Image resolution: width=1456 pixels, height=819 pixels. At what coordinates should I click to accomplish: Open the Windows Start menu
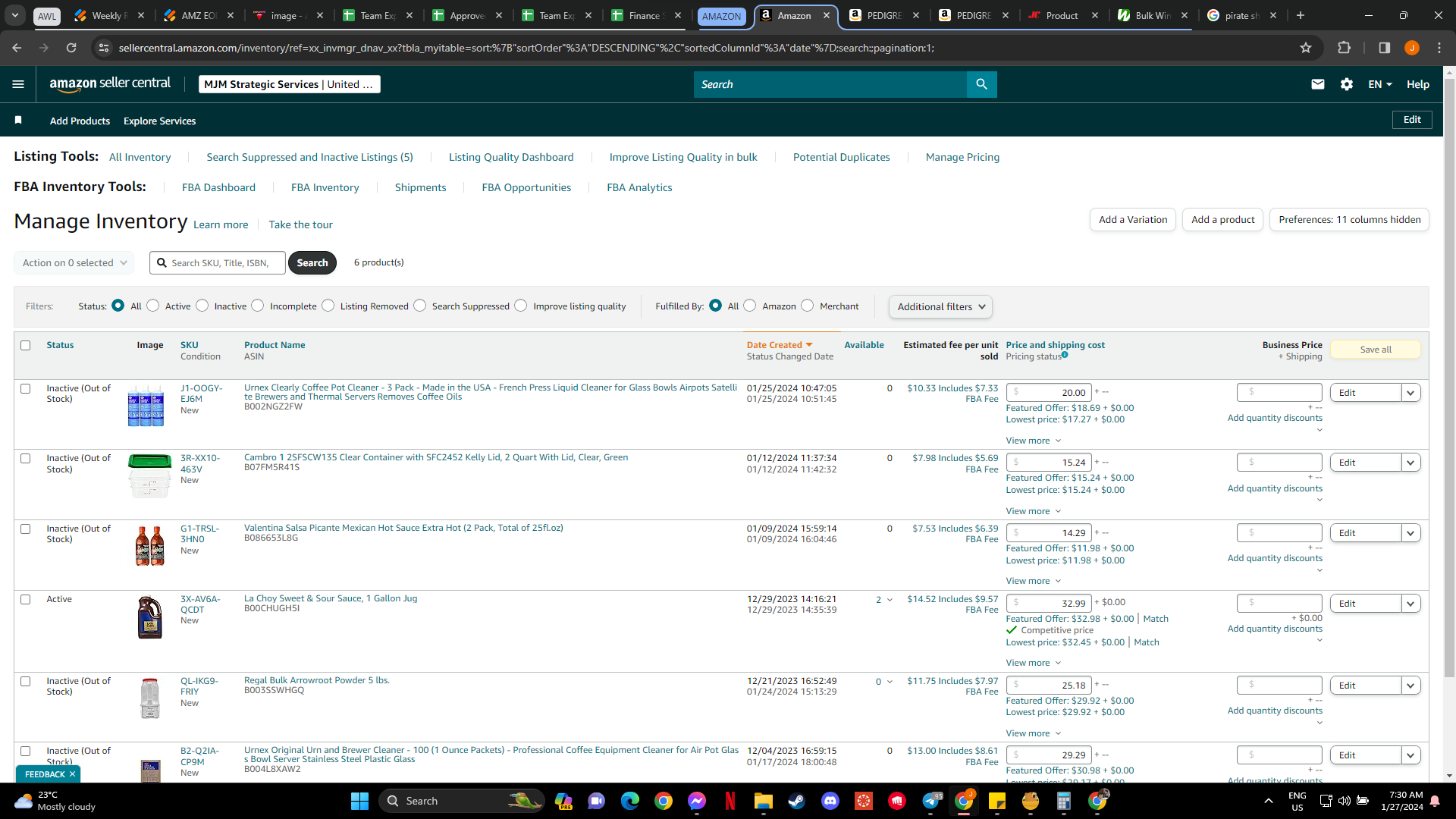(359, 801)
